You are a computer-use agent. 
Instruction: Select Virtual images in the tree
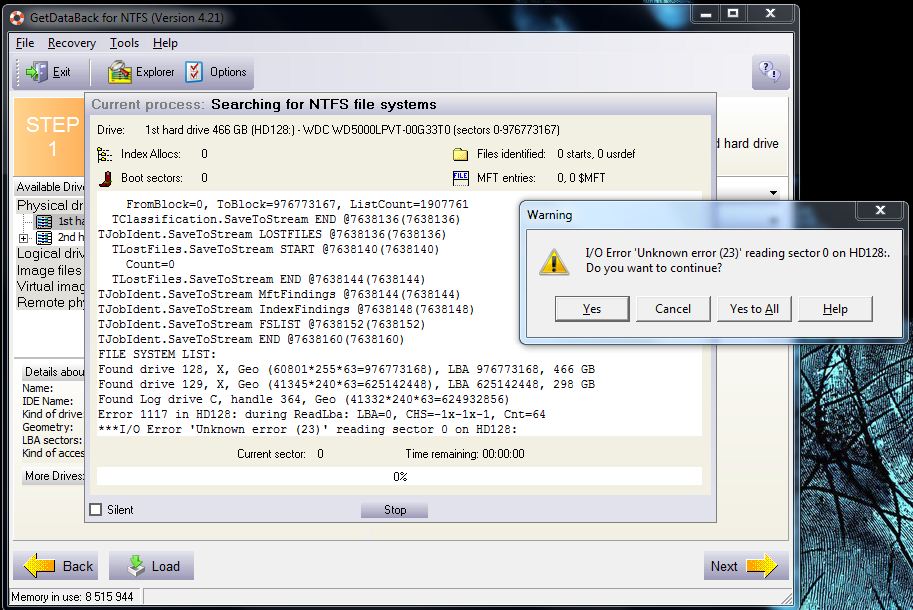click(x=50, y=286)
